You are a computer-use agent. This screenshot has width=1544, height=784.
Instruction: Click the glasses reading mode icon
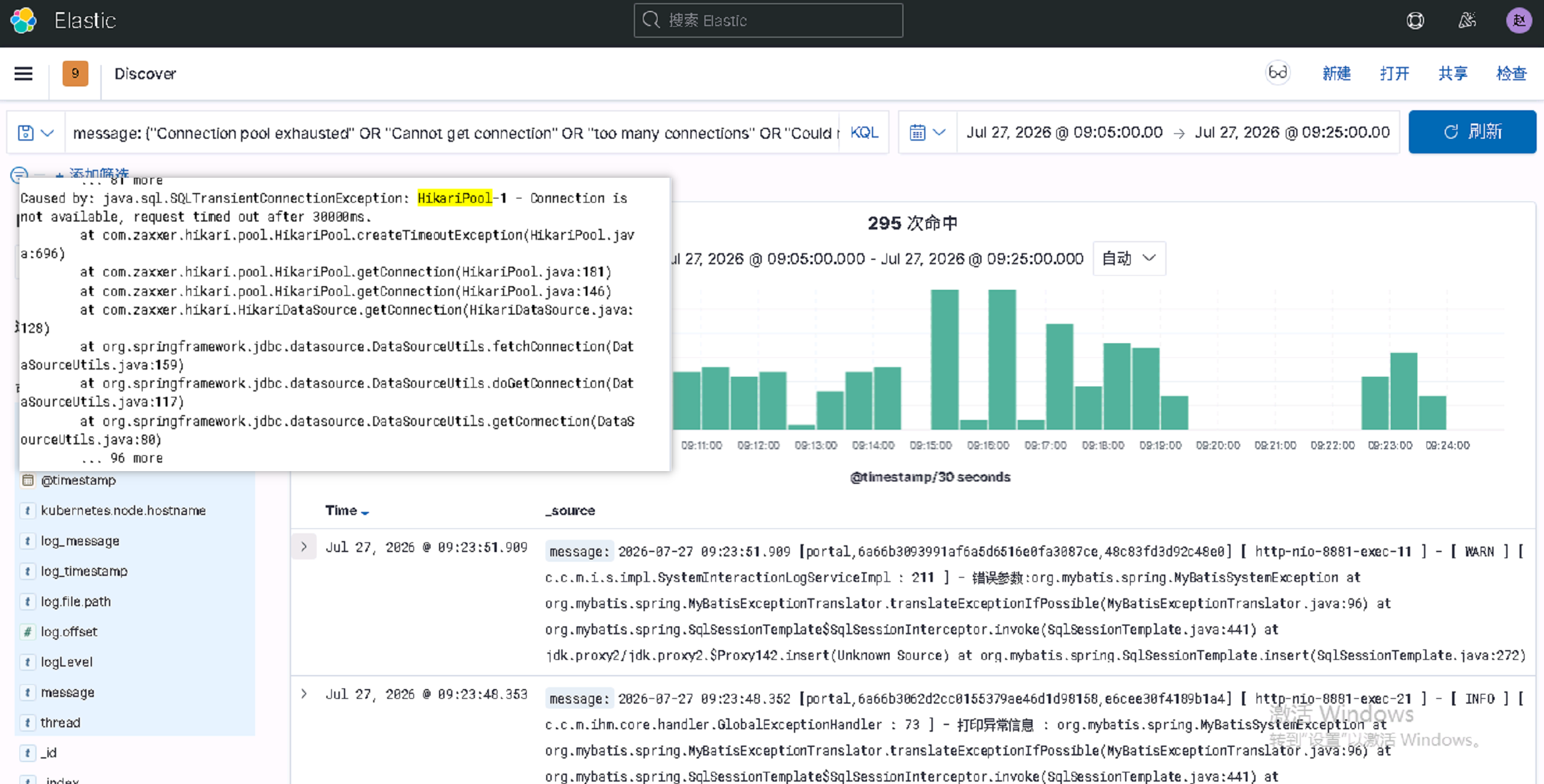1277,74
